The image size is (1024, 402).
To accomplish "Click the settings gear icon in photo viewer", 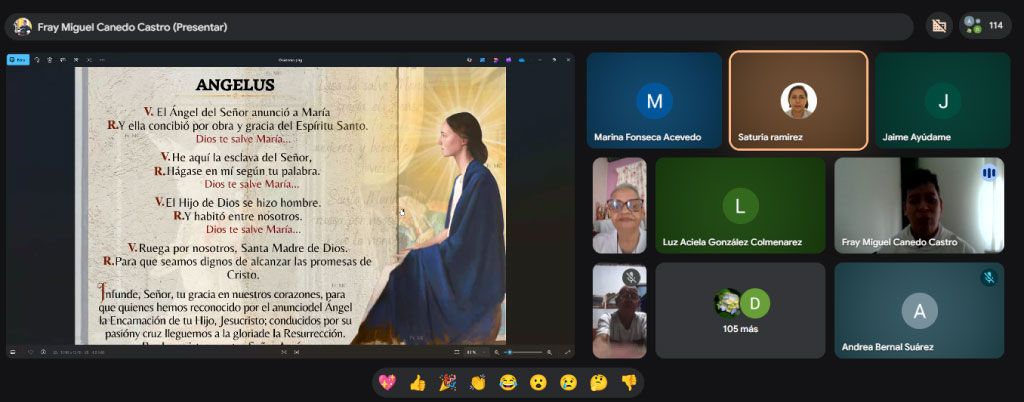I will click(470, 60).
